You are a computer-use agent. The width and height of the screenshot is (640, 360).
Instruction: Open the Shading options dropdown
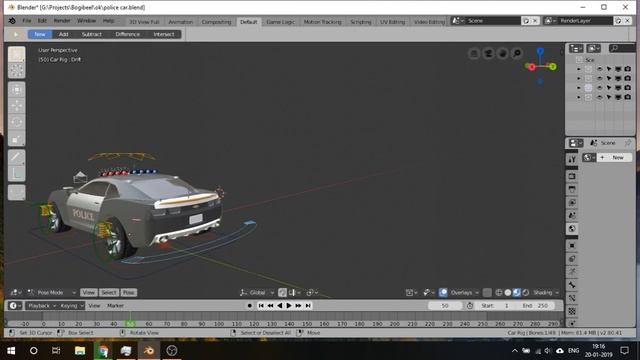coord(545,293)
